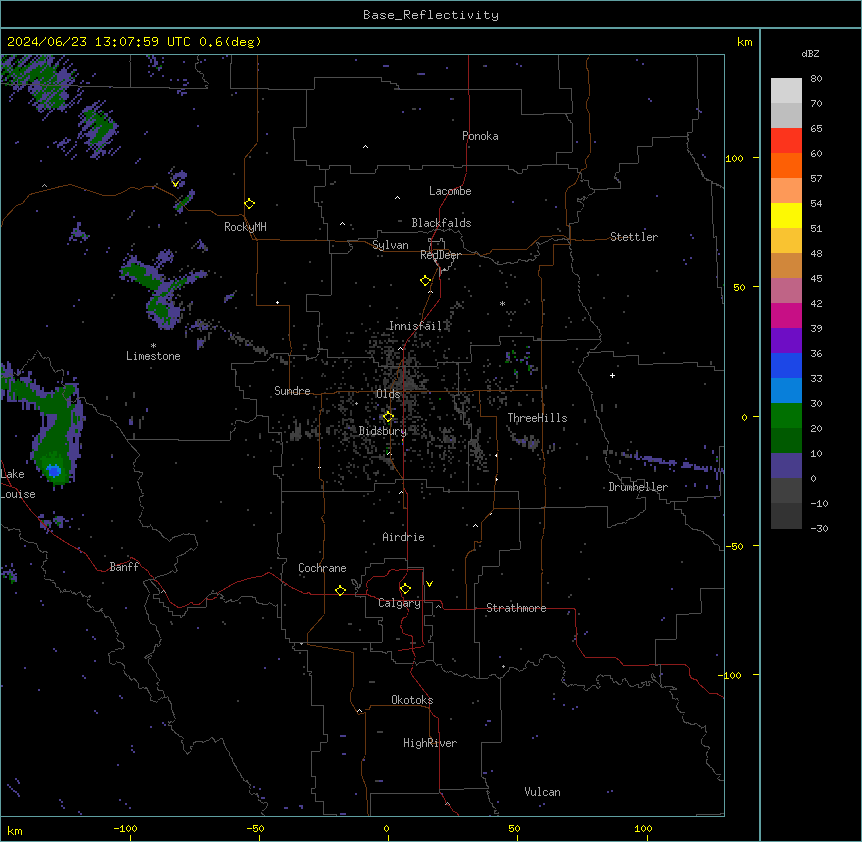862x842 pixels.
Task: Click the 2024/06/23 13:07:59 UTC timestamp
Action: click(x=99, y=42)
